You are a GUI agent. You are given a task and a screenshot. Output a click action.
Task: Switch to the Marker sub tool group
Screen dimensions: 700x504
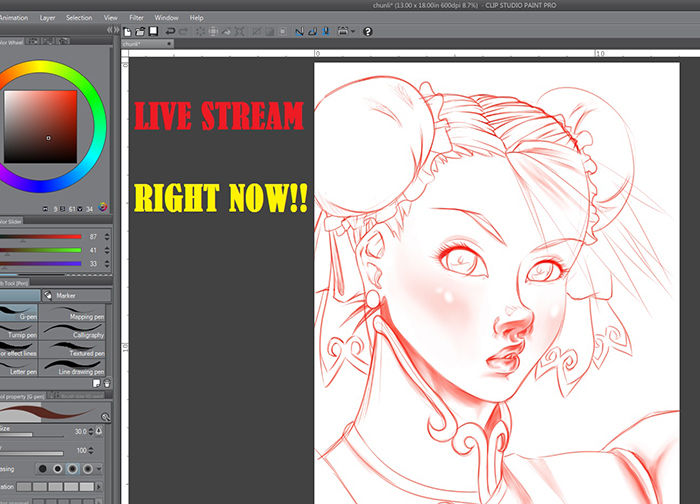point(76,295)
